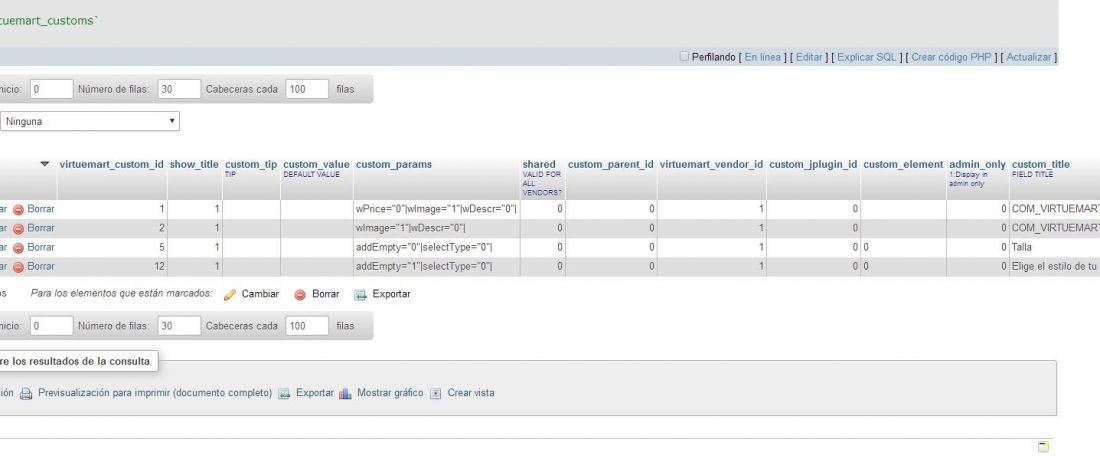Click the top Número de filas input
This screenshot has width=1100, height=472.
179,89
